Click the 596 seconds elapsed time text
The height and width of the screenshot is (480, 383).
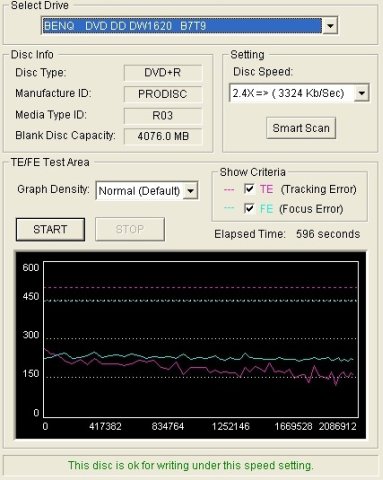[x=328, y=234]
